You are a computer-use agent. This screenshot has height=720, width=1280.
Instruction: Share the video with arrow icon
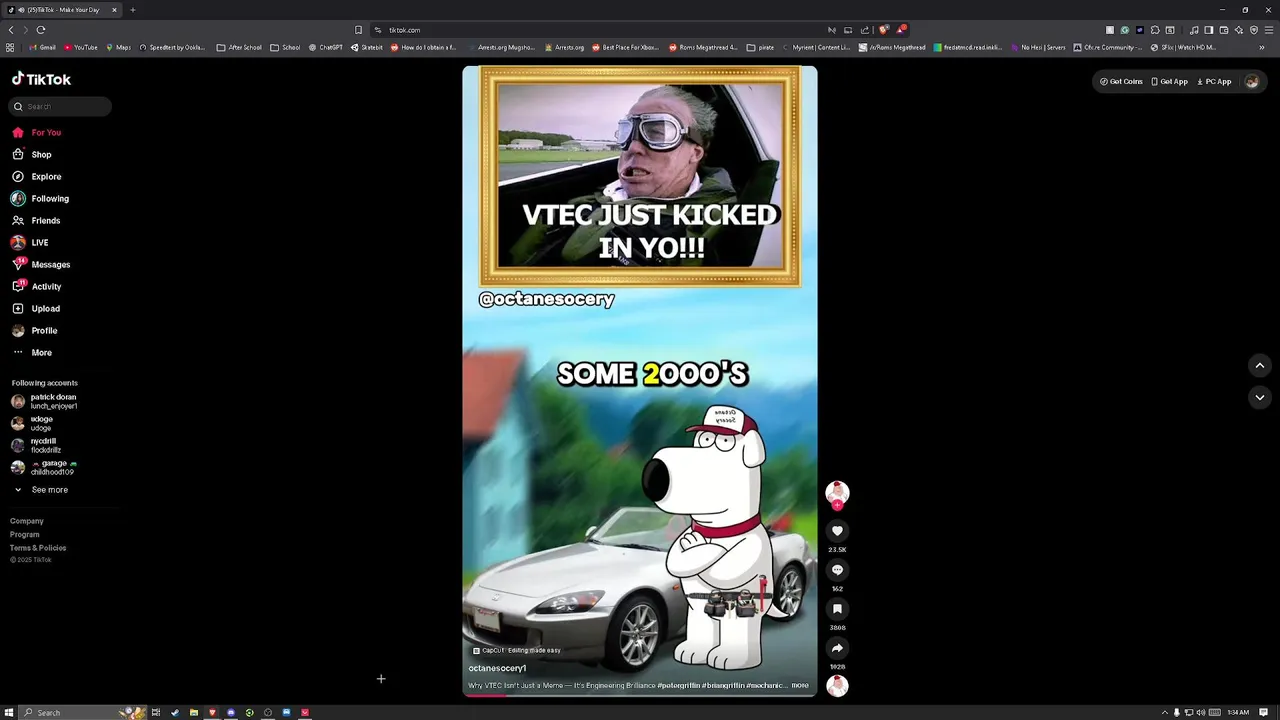click(x=837, y=648)
